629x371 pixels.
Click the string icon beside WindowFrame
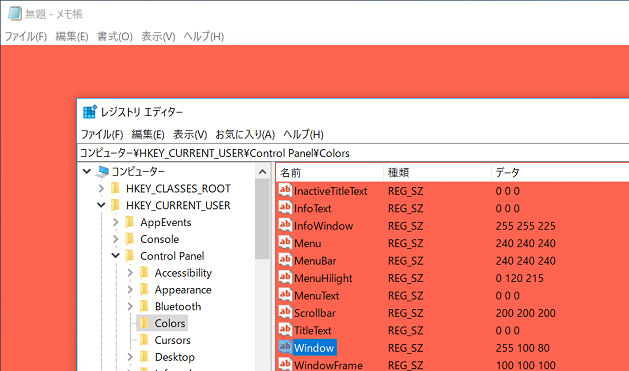(285, 364)
